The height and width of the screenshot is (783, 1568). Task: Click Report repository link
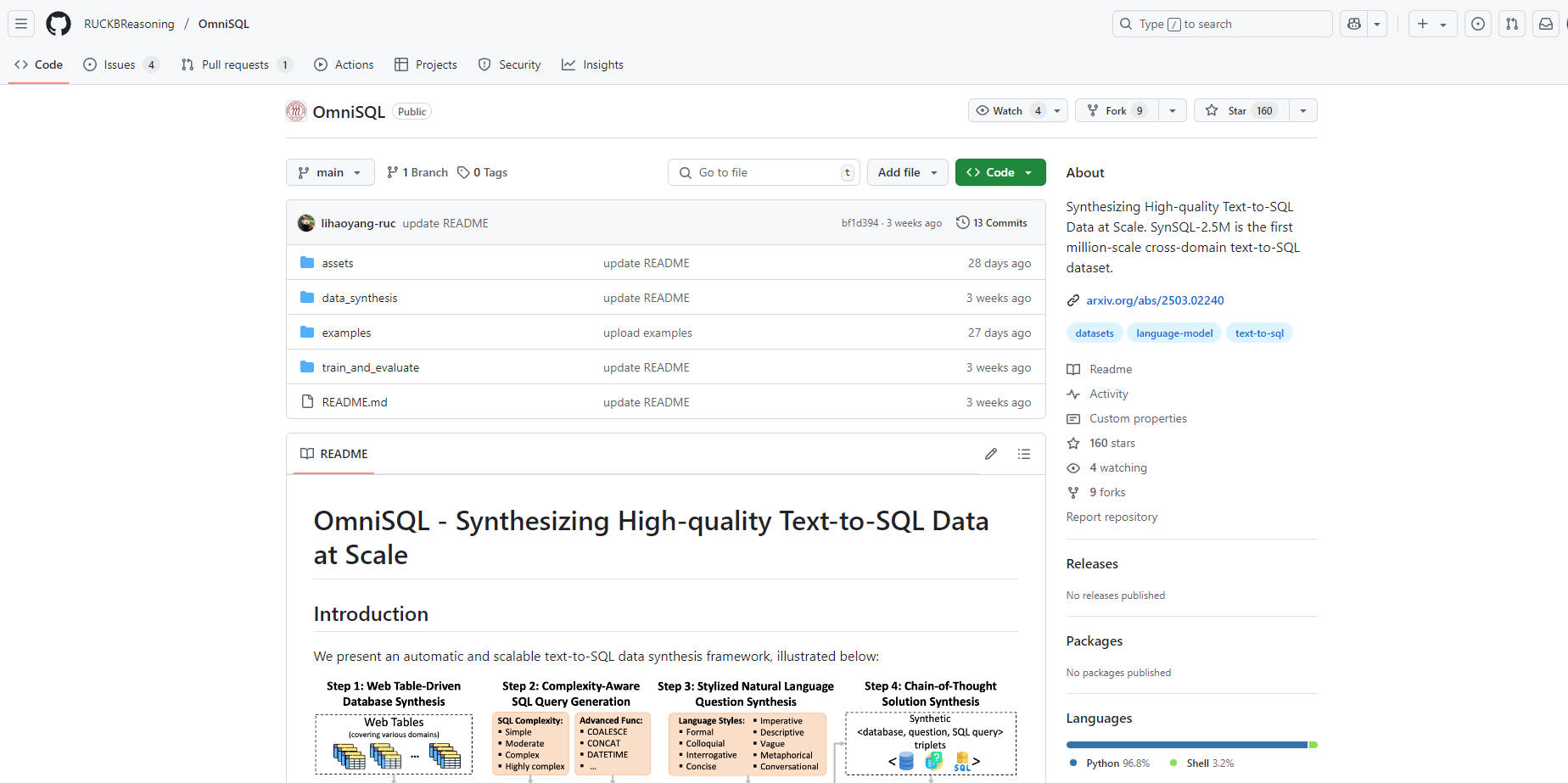pos(1112,517)
